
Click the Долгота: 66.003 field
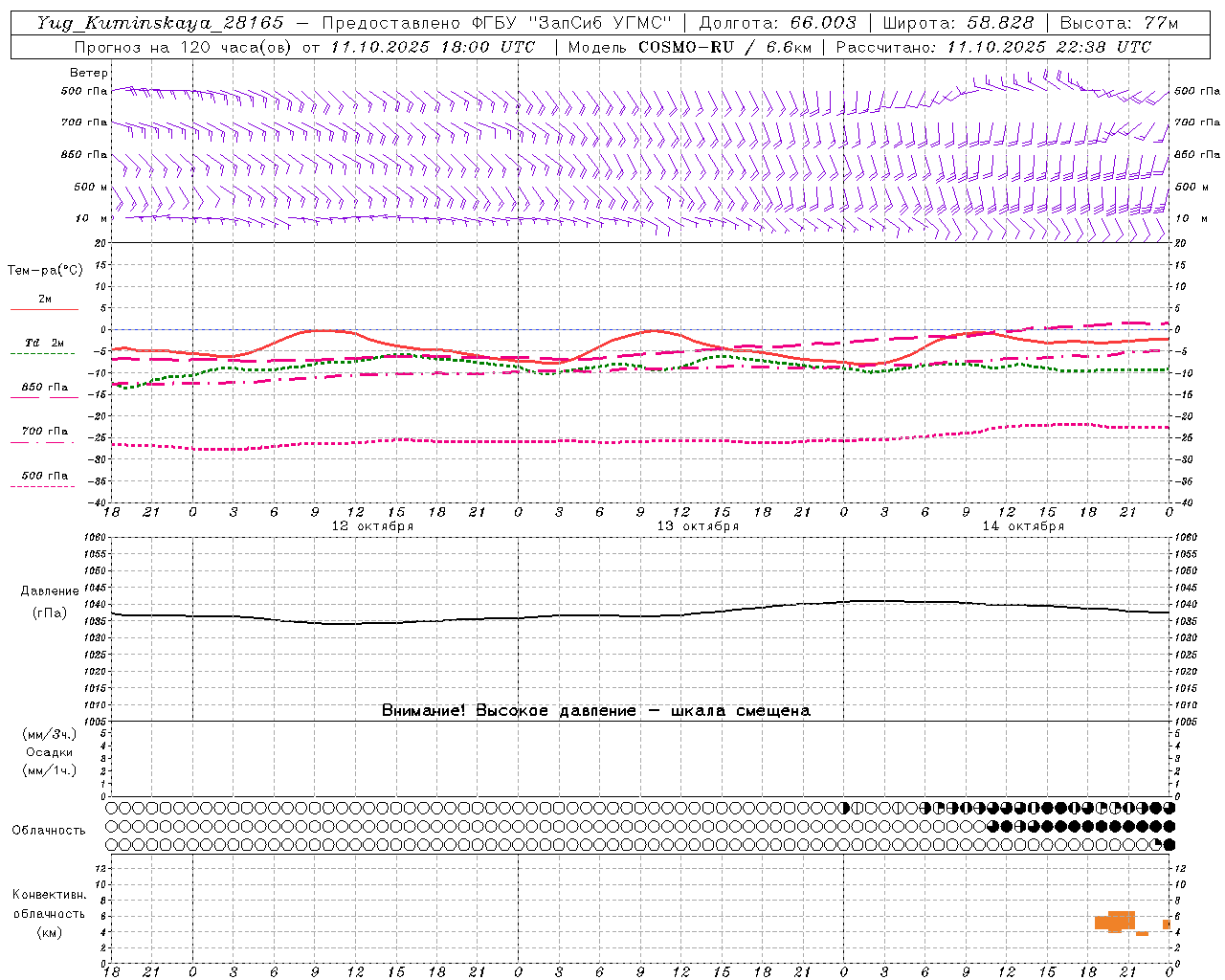coord(778,23)
